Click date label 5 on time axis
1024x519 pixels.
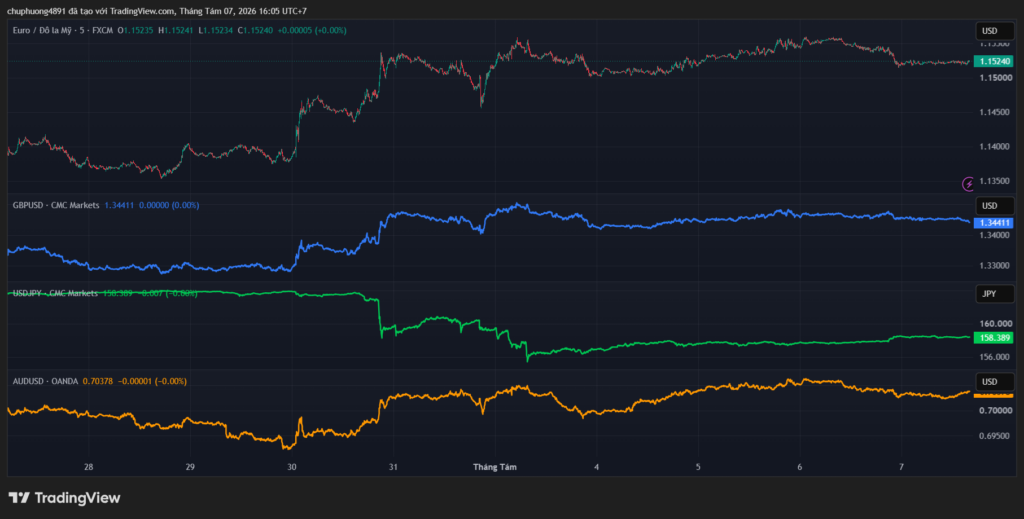[x=697, y=467]
